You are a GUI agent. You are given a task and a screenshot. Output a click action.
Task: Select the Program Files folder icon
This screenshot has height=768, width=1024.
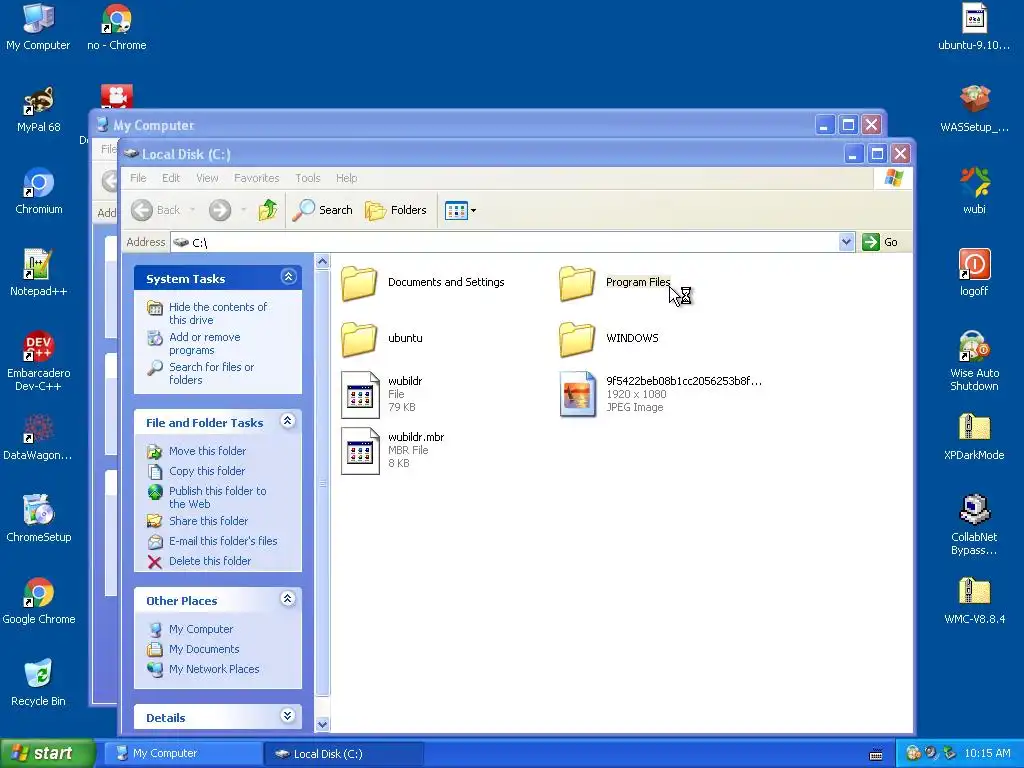577,283
